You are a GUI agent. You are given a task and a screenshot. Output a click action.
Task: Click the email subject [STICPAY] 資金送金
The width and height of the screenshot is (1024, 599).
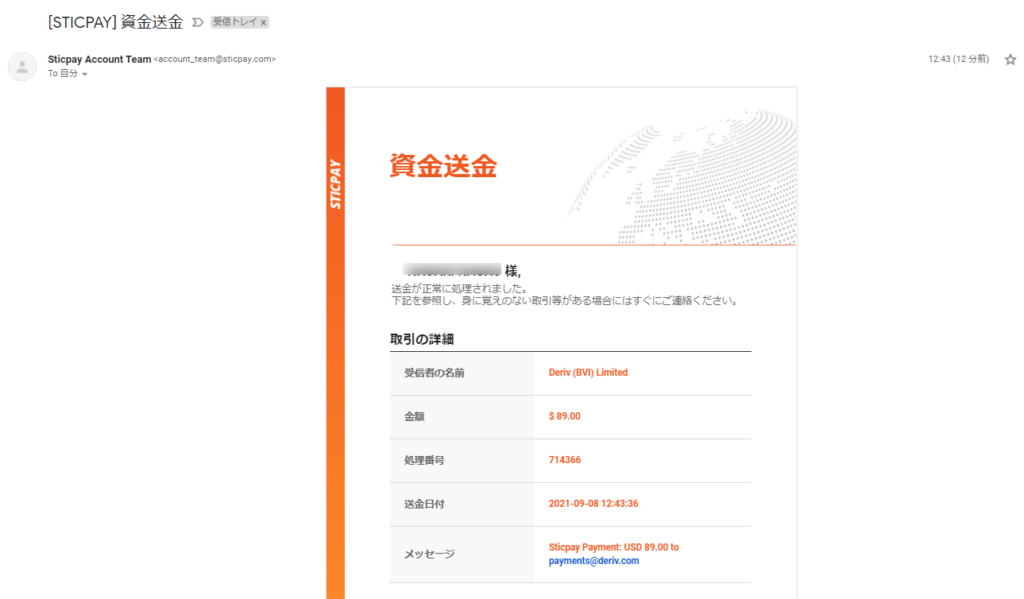116,22
